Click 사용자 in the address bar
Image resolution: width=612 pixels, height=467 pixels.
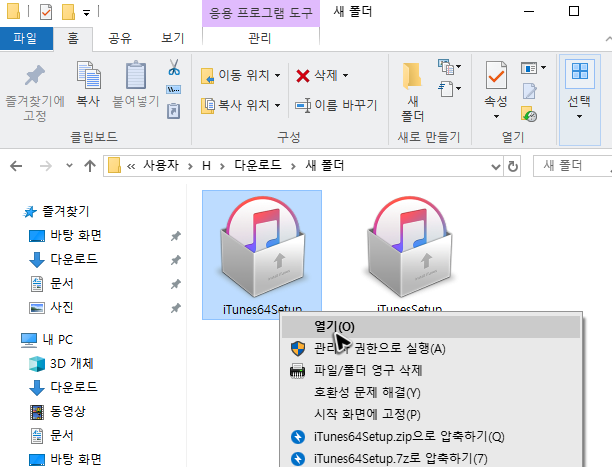pos(161,166)
